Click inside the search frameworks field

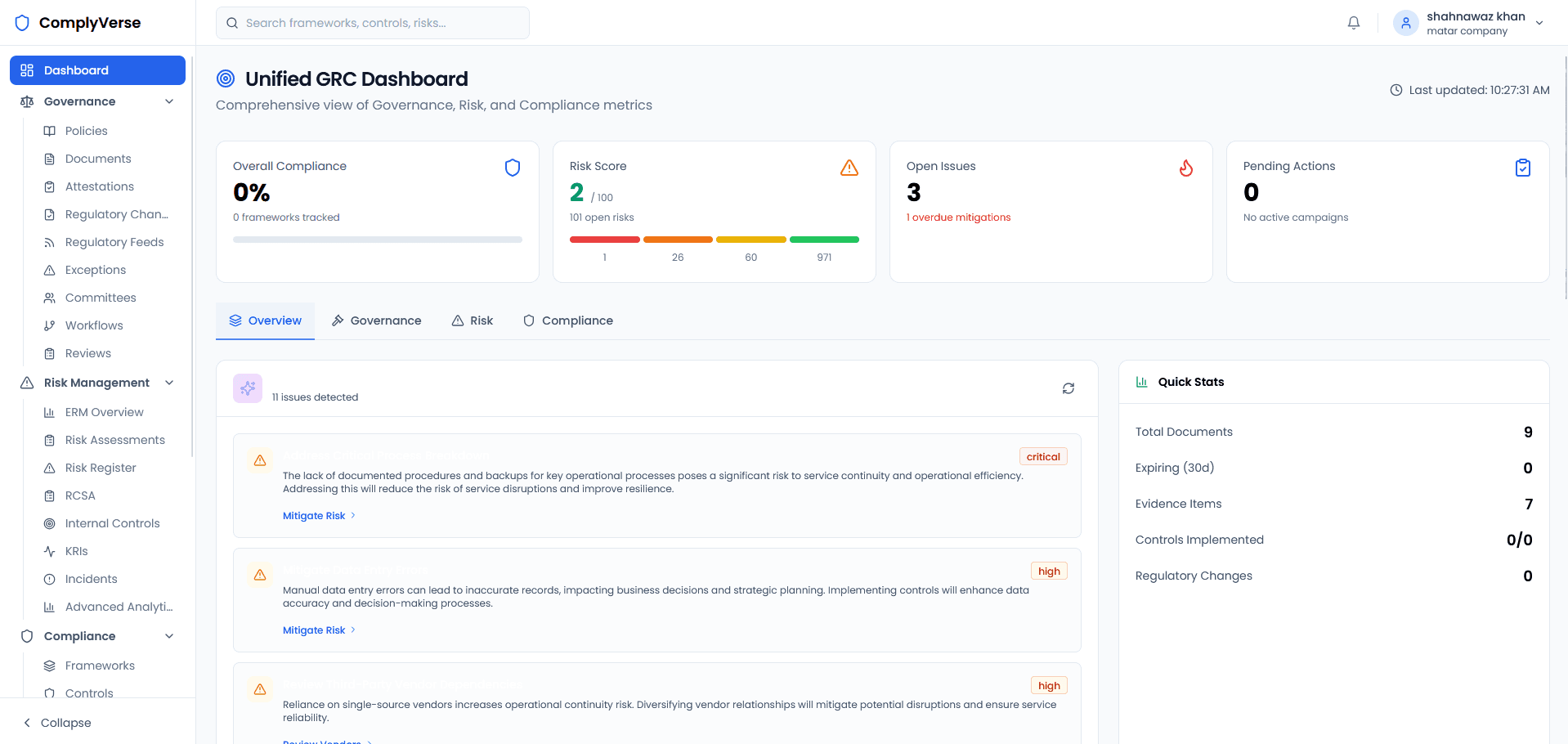pos(372,22)
